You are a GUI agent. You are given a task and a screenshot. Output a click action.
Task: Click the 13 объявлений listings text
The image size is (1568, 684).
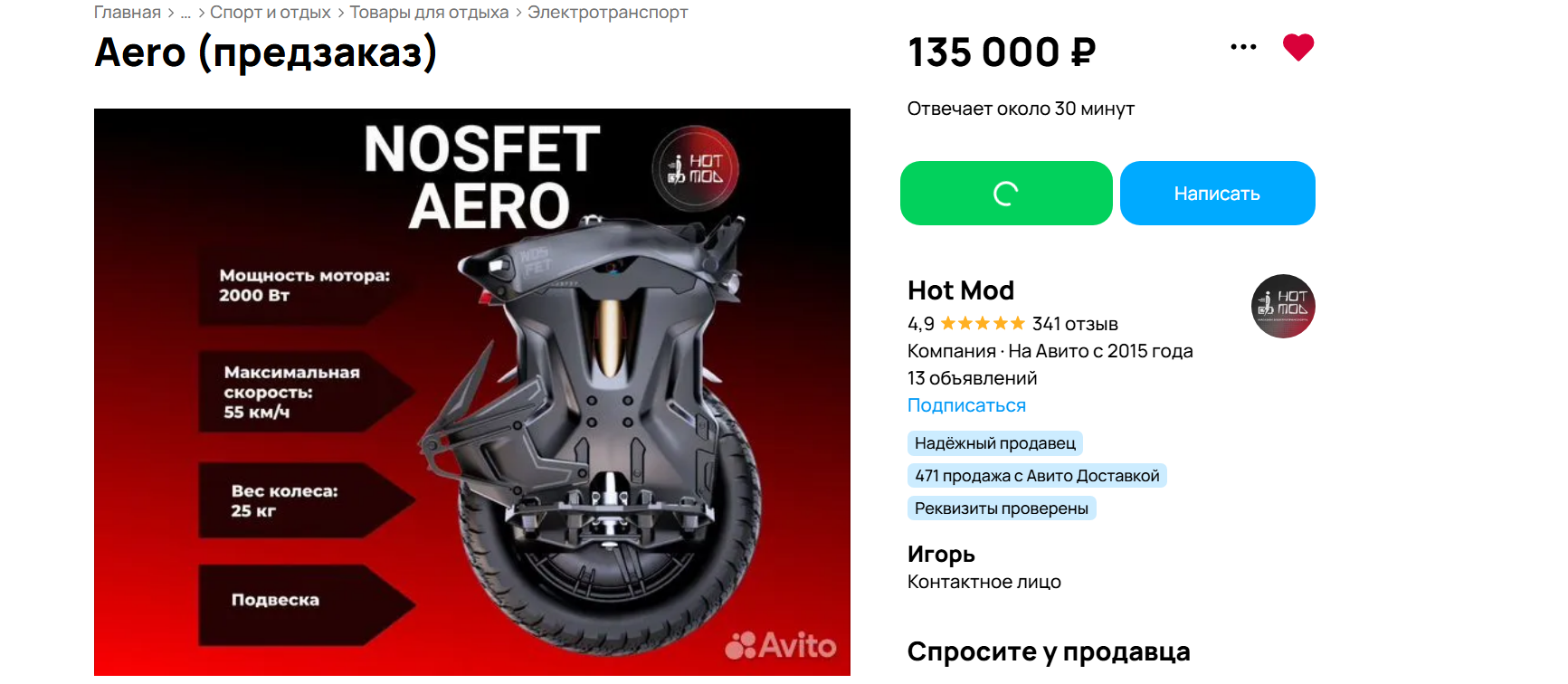(x=973, y=378)
